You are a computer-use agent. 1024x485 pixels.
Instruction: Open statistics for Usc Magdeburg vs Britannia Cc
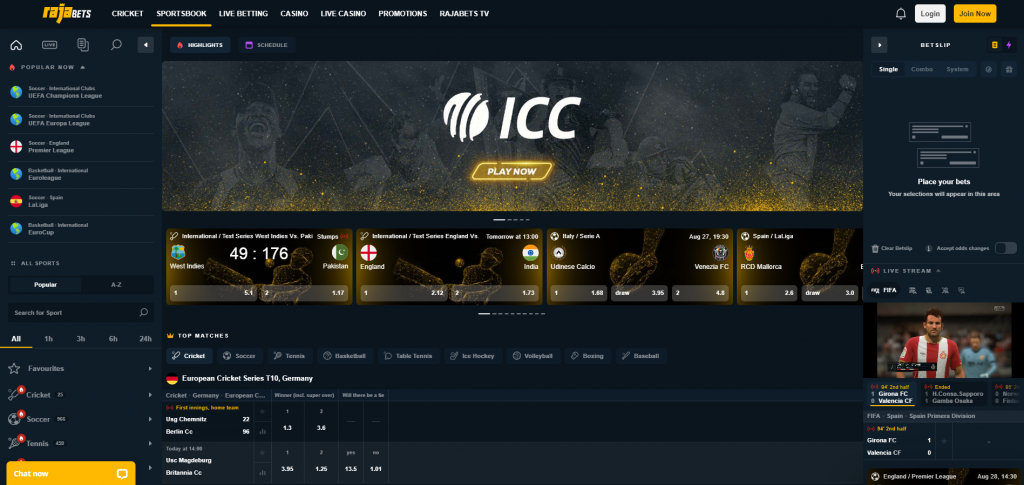pos(262,473)
